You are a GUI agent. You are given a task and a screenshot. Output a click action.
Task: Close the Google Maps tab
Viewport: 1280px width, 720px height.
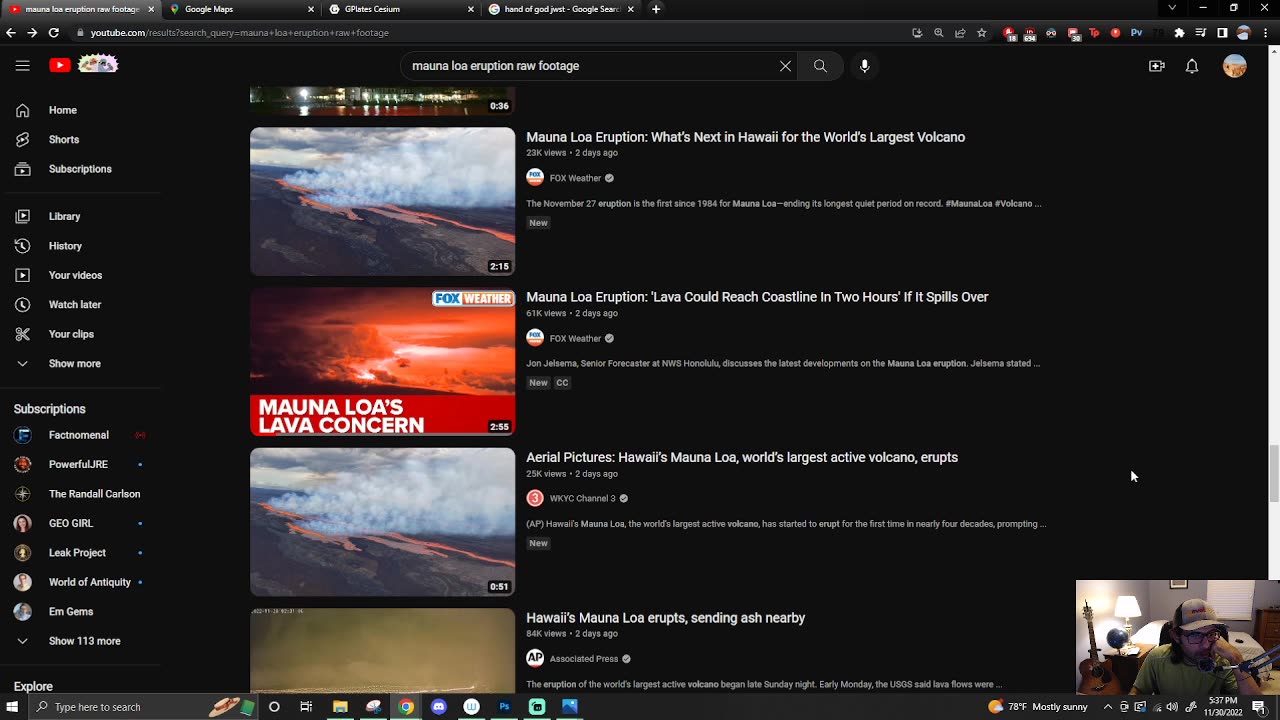point(311,9)
